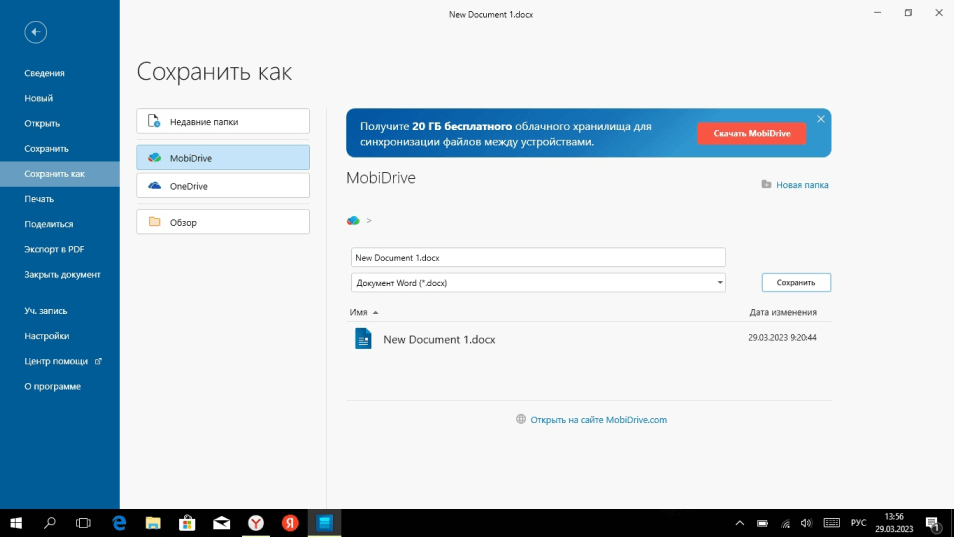Select MobiDrive storage location

pos(223,158)
